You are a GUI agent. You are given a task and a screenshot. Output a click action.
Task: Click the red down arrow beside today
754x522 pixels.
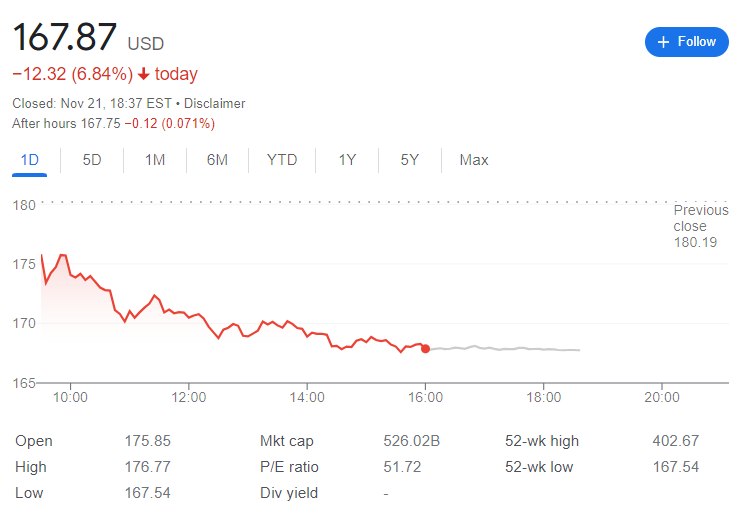(x=144, y=74)
